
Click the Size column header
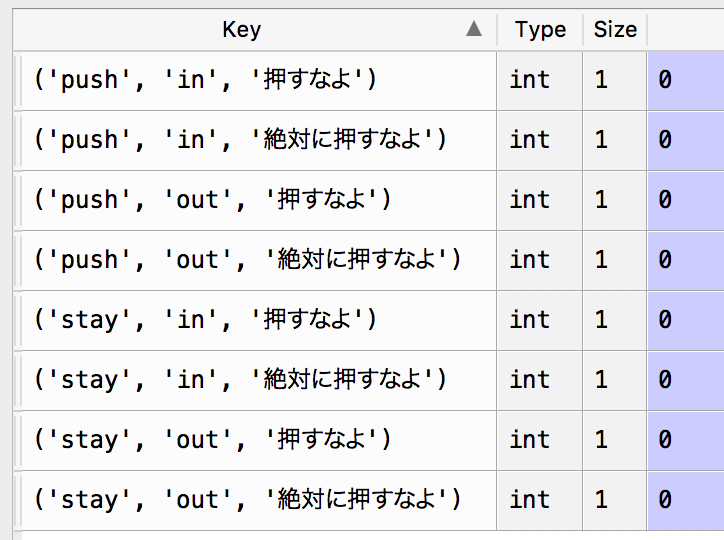tap(615, 30)
